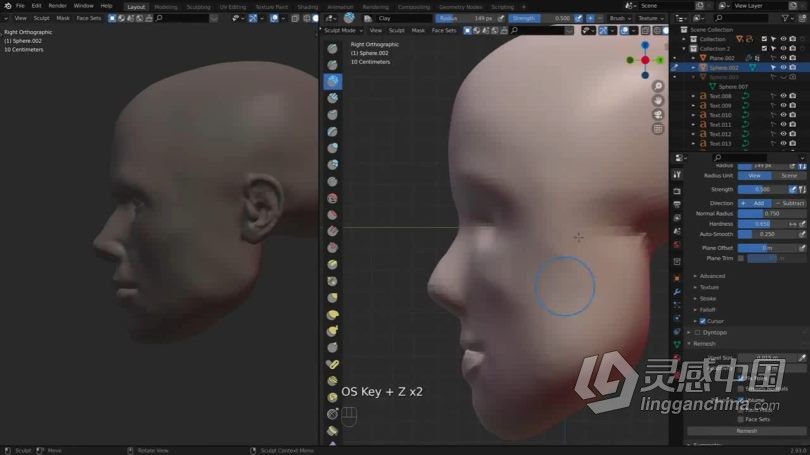
Task: Open the Render menu
Action: click(x=57, y=6)
